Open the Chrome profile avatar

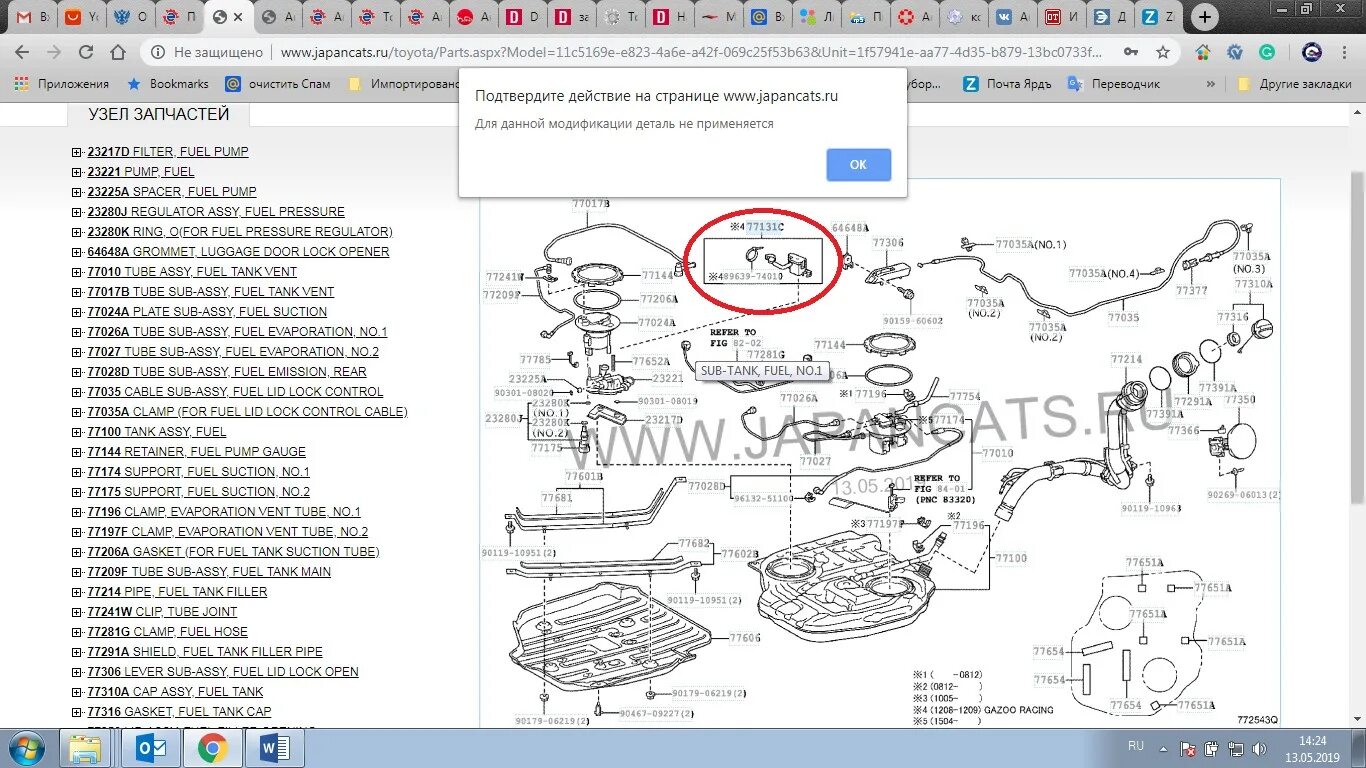(1311, 52)
